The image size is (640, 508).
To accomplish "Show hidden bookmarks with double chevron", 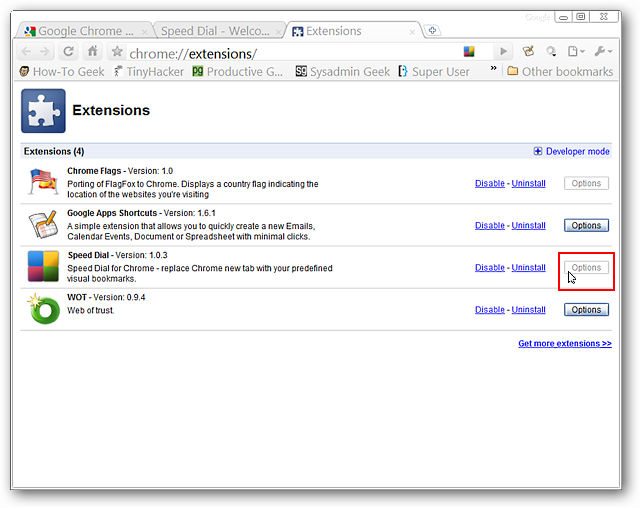I will pos(490,71).
